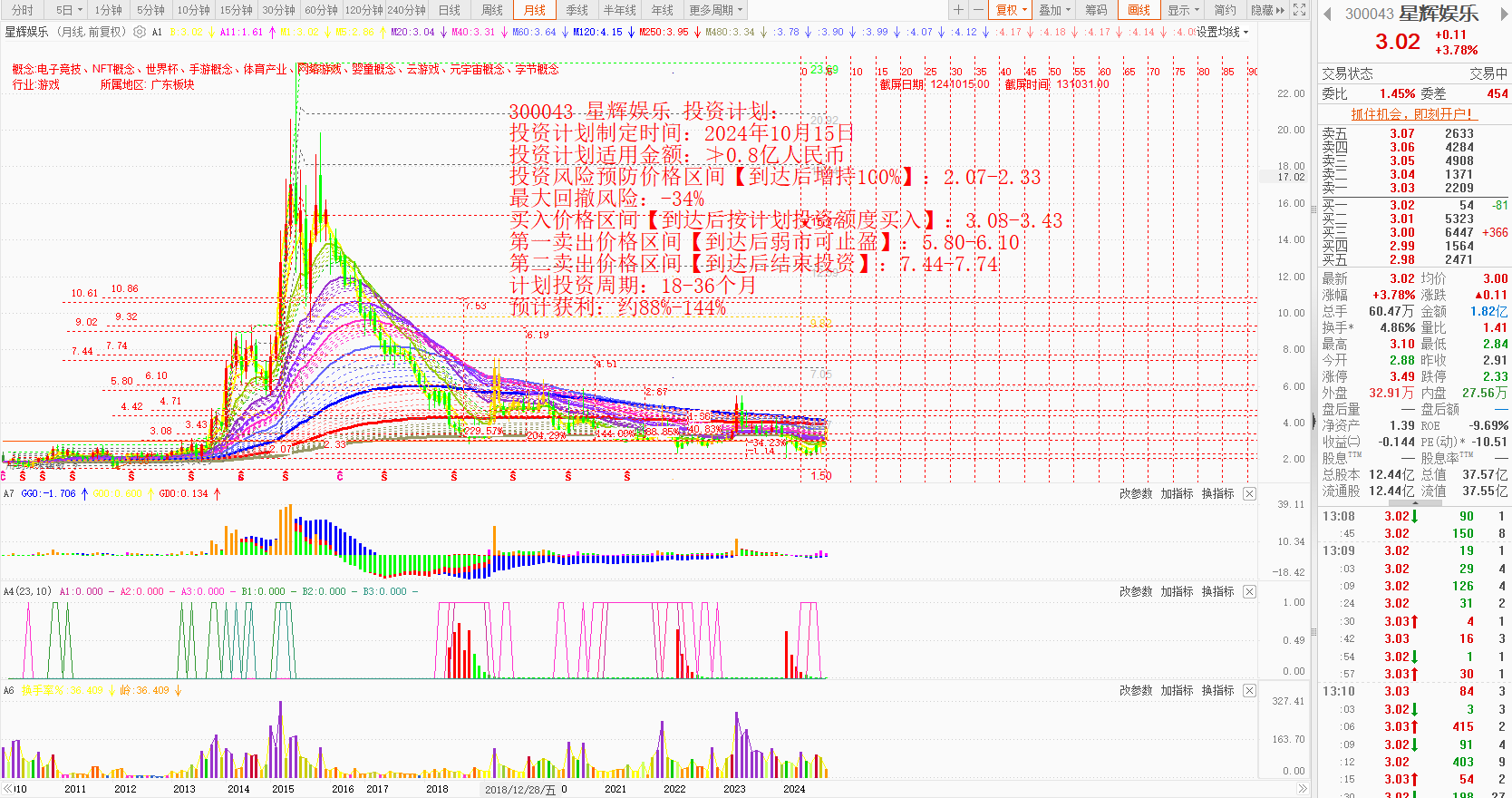Click 加指标 in A7 indicator panel
Image resolution: width=1512 pixels, height=798 pixels.
[x=1177, y=494]
